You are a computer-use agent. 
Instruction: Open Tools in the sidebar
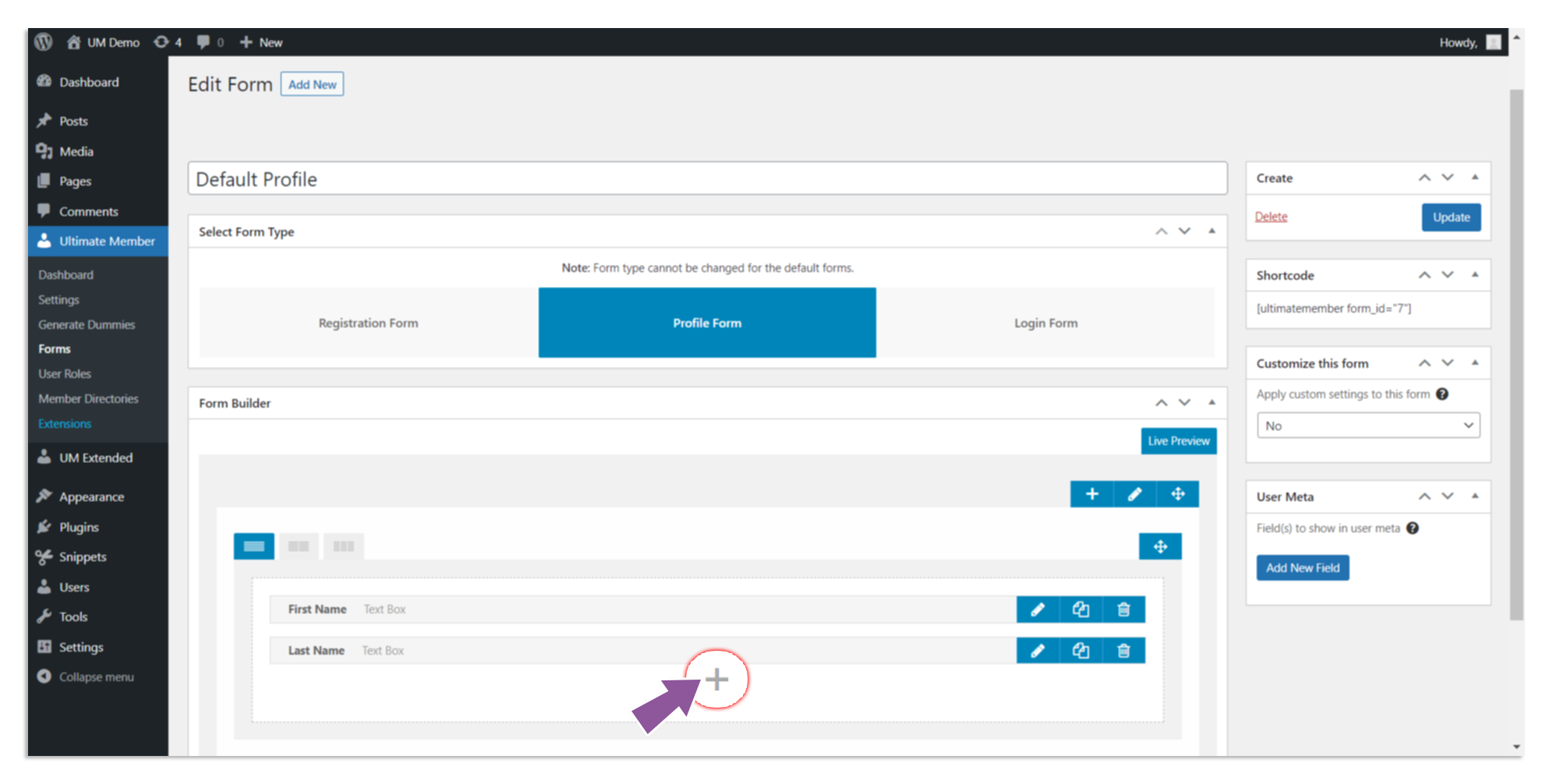click(73, 616)
